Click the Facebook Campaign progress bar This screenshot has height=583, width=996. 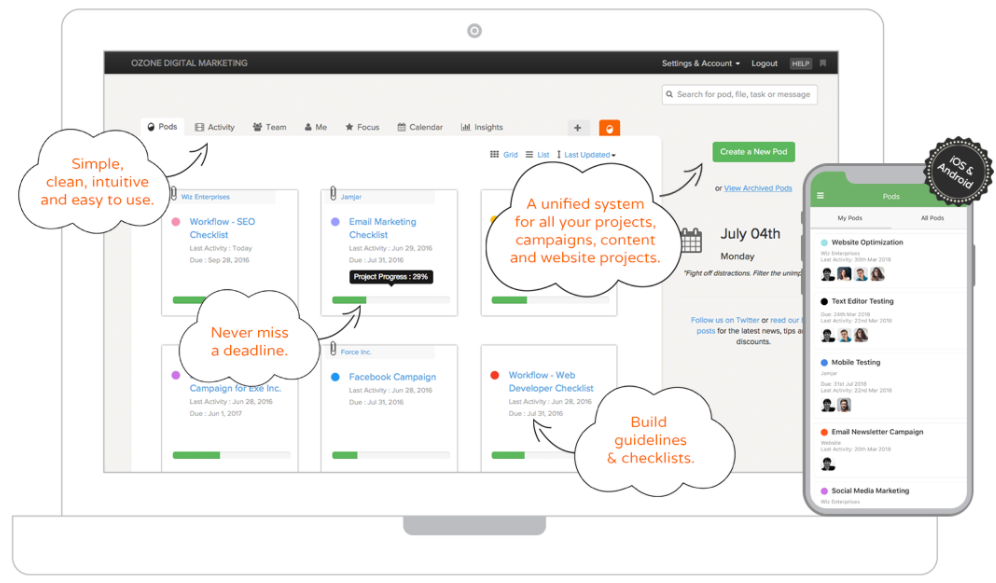[391, 455]
